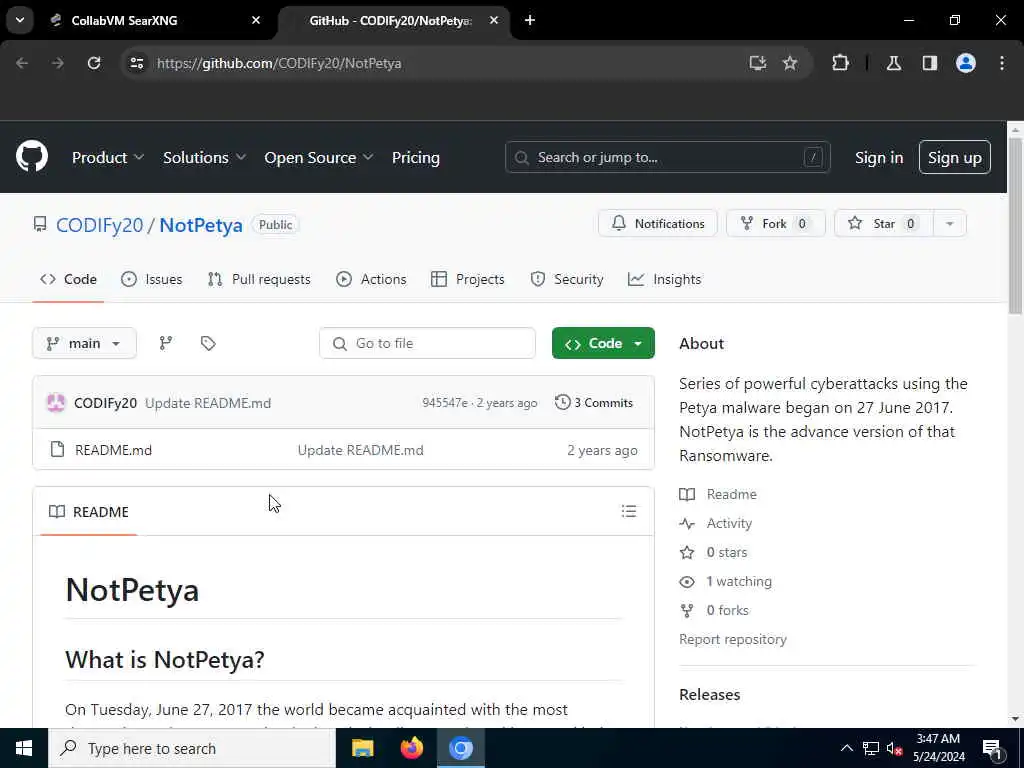This screenshot has height=768, width=1024.
Task: Expand the Open Source menu
Action: point(319,157)
